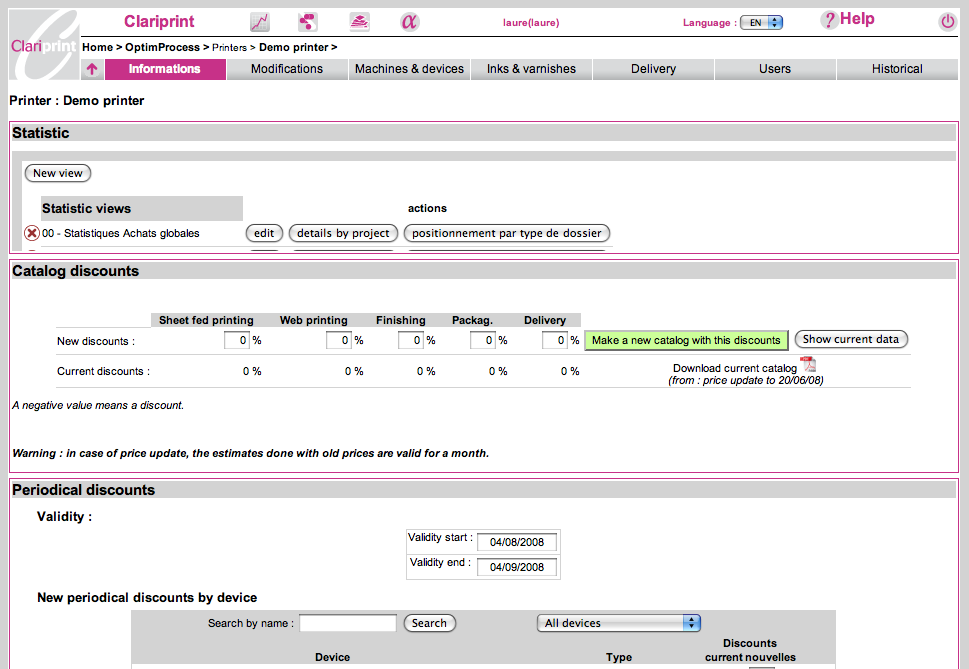Viewport: 969px width, 669px height.
Task: Click the Validity start date field
Action: (517, 542)
